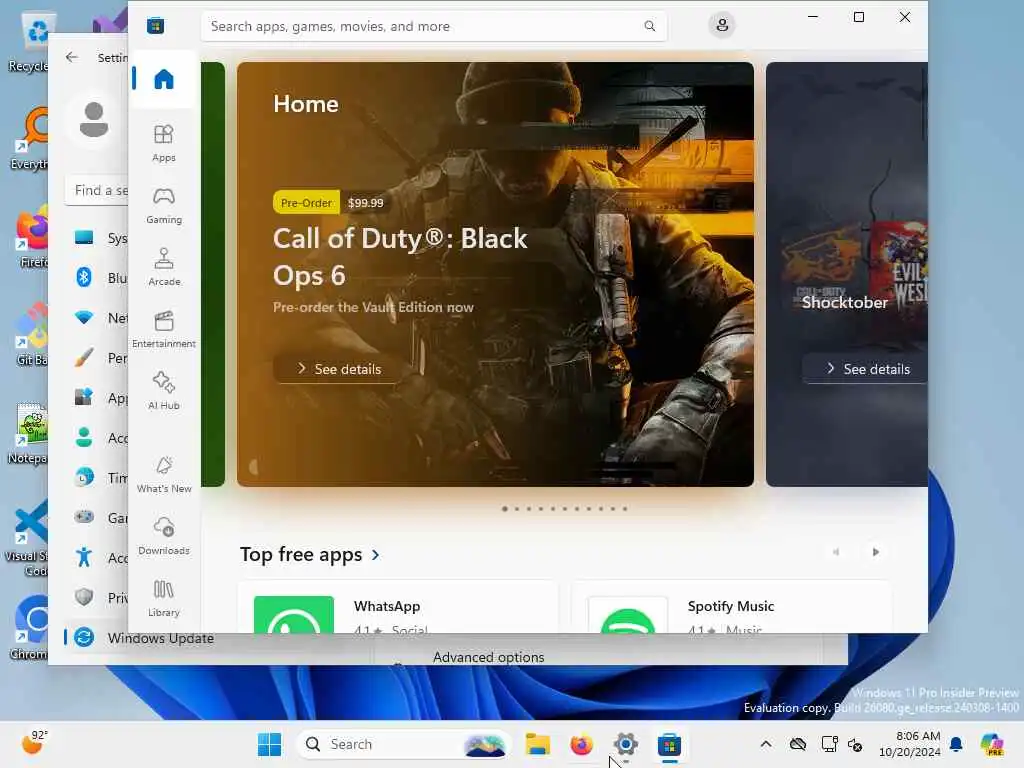Image resolution: width=1024 pixels, height=768 pixels.
Task: Open What's New in Store sidebar
Action: click(x=164, y=474)
